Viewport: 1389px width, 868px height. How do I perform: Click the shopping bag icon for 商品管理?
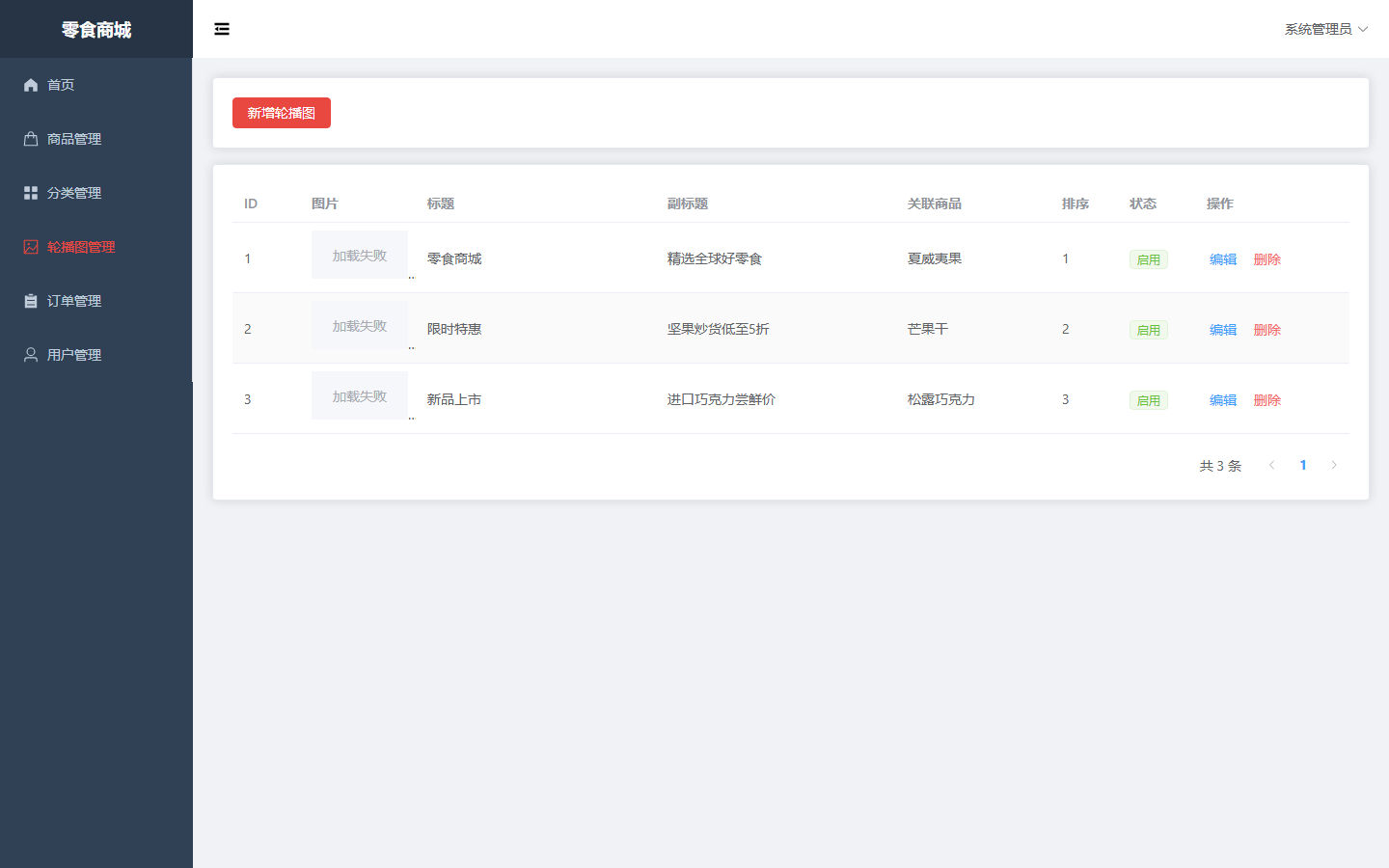coord(31,139)
